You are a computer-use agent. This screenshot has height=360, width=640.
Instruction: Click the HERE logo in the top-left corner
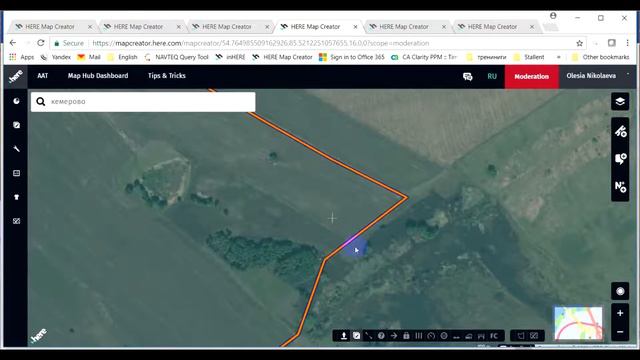16,76
